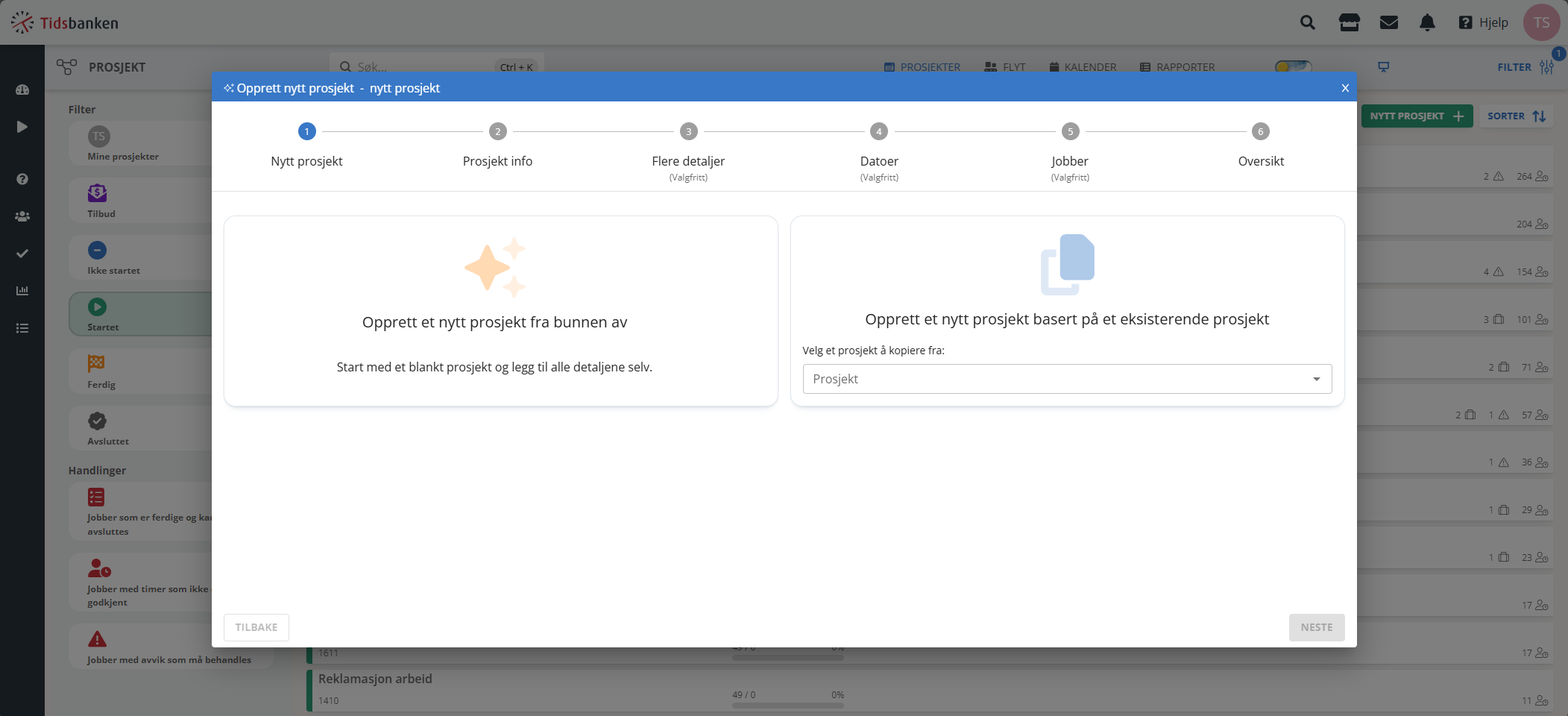Click the notifications bell icon

coord(1427,22)
